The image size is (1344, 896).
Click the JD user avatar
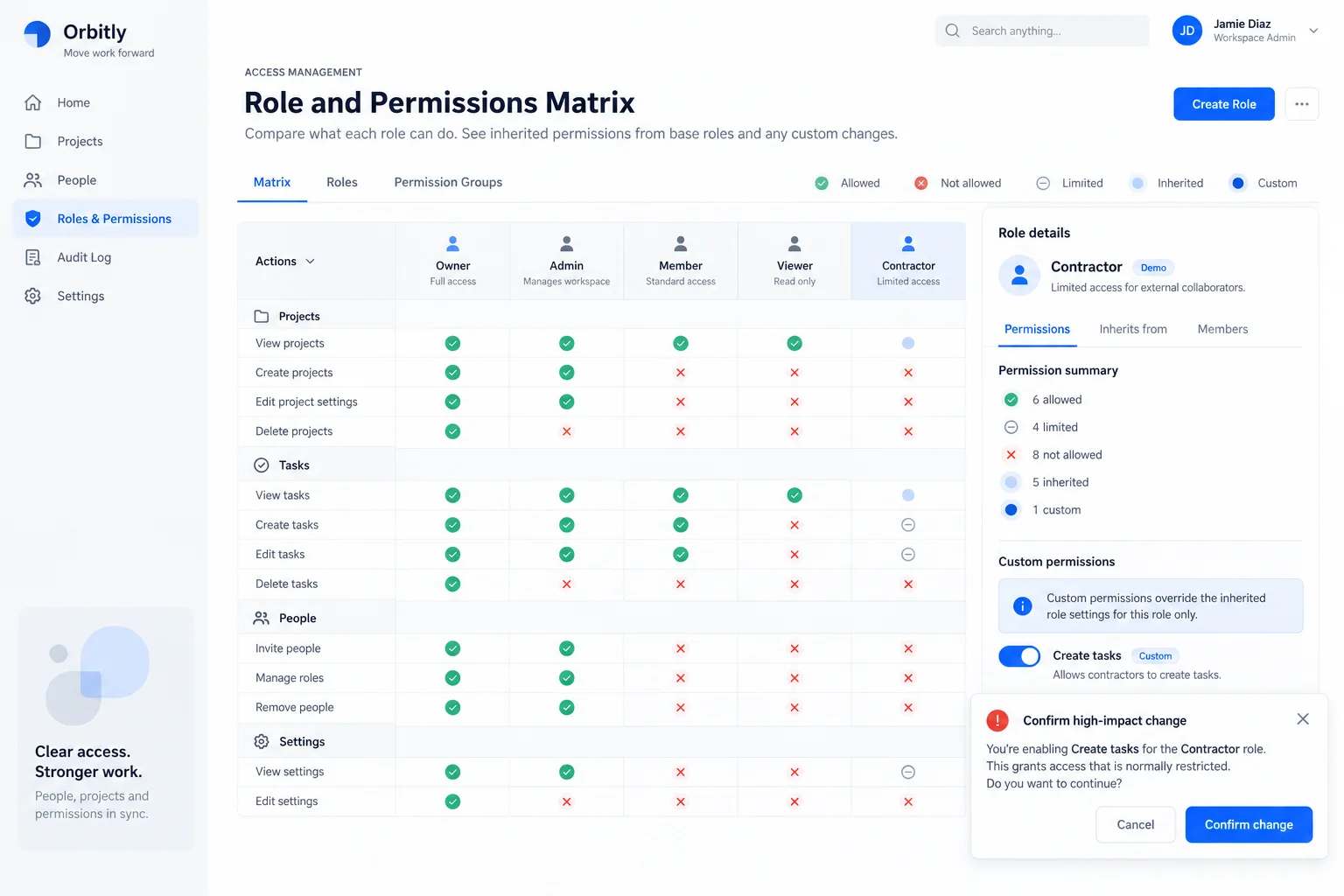pyautogui.click(x=1187, y=31)
